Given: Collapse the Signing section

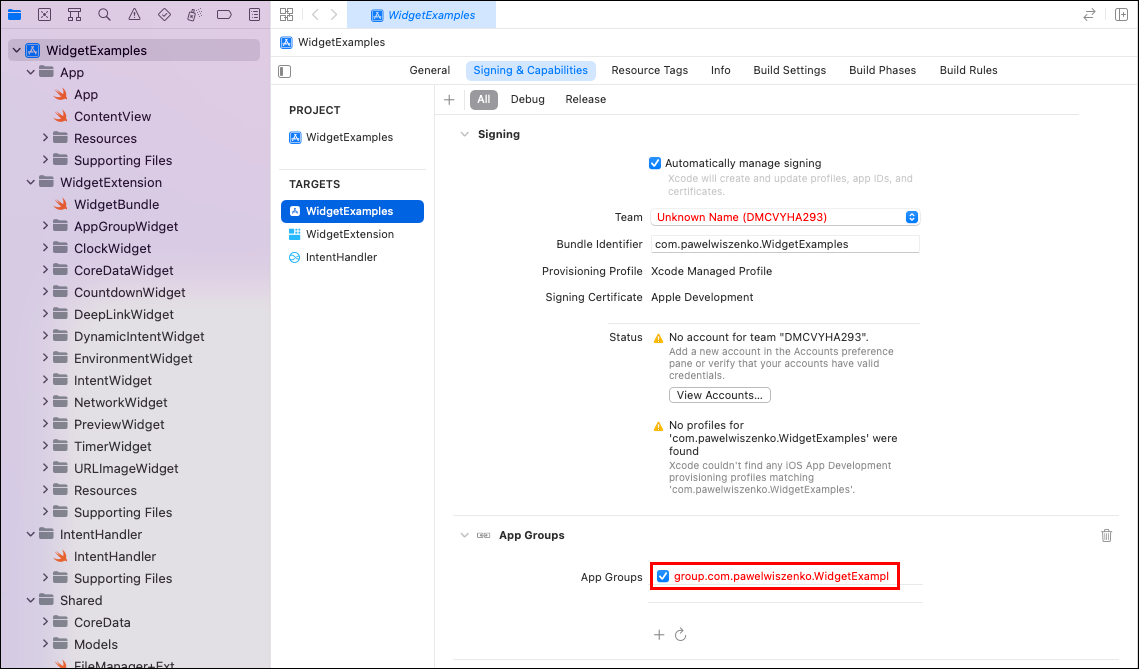Looking at the screenshot, I should tap(464, 134).
